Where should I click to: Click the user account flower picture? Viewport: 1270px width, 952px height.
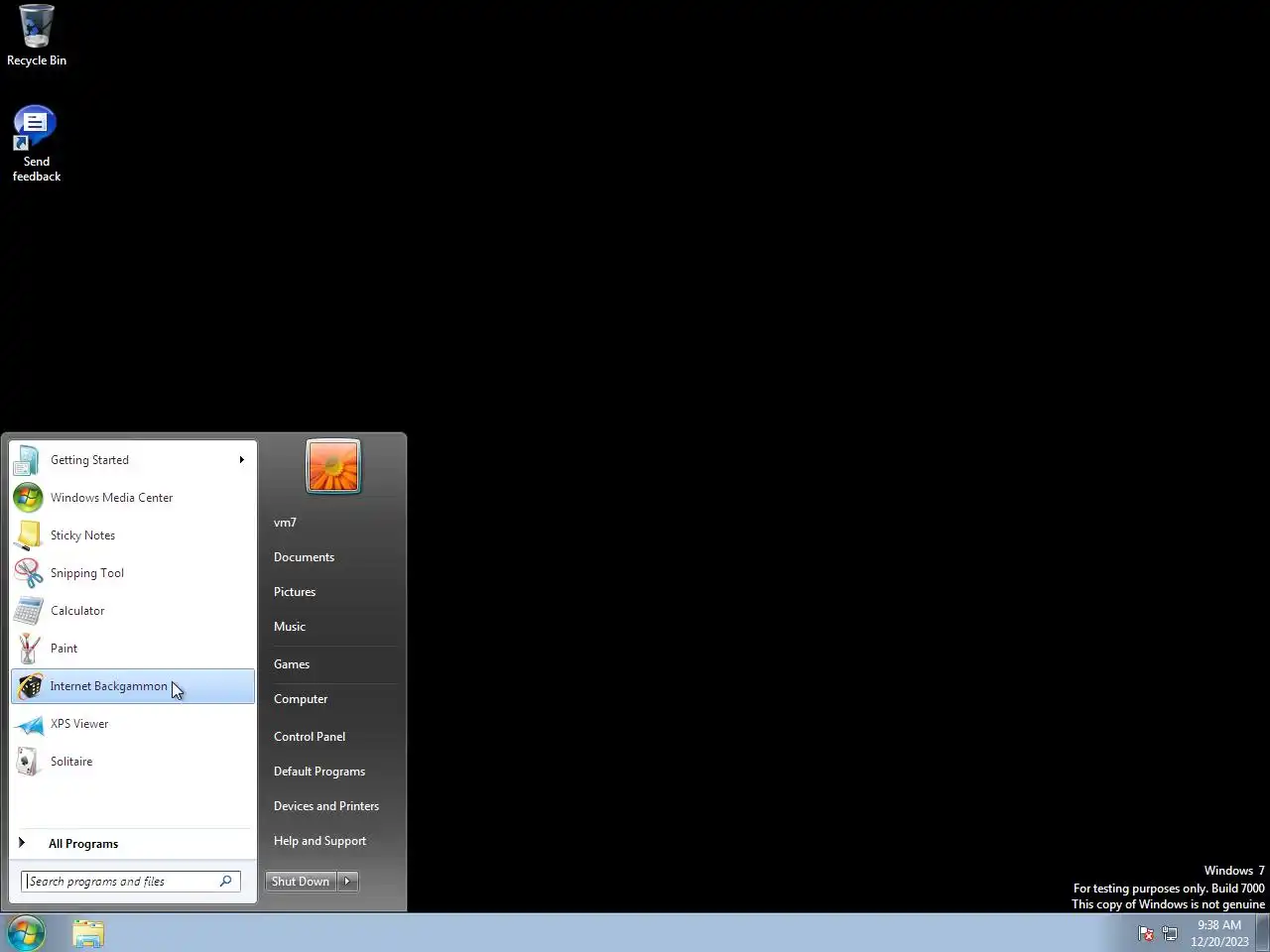(x=333, y=465)
